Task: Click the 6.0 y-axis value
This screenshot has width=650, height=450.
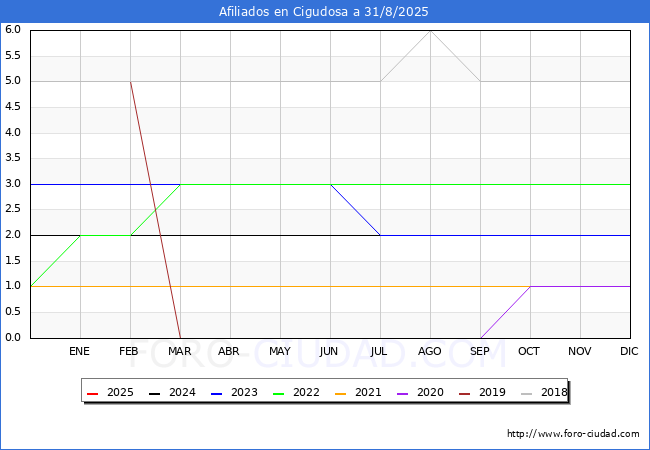Action: [x=13, y=29]
